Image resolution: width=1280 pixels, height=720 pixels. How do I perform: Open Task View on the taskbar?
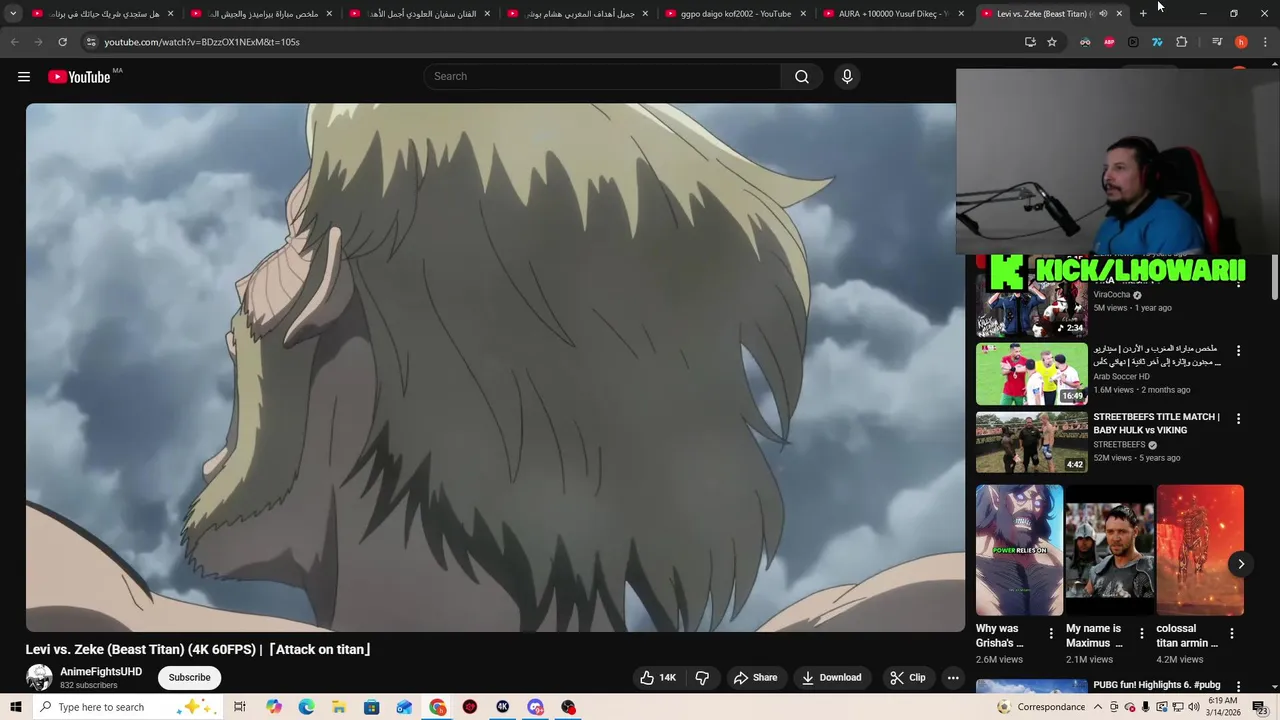tap(240, 707)
